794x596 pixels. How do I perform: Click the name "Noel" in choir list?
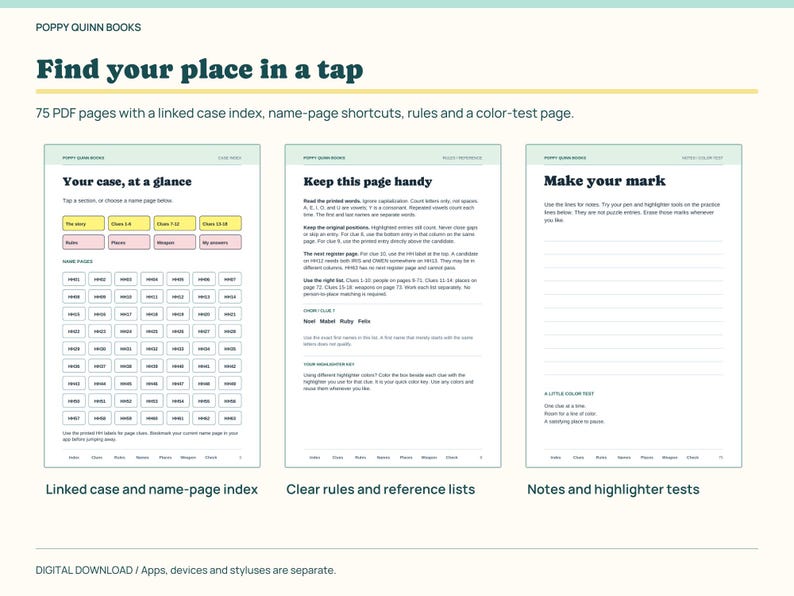pos(309,321)
